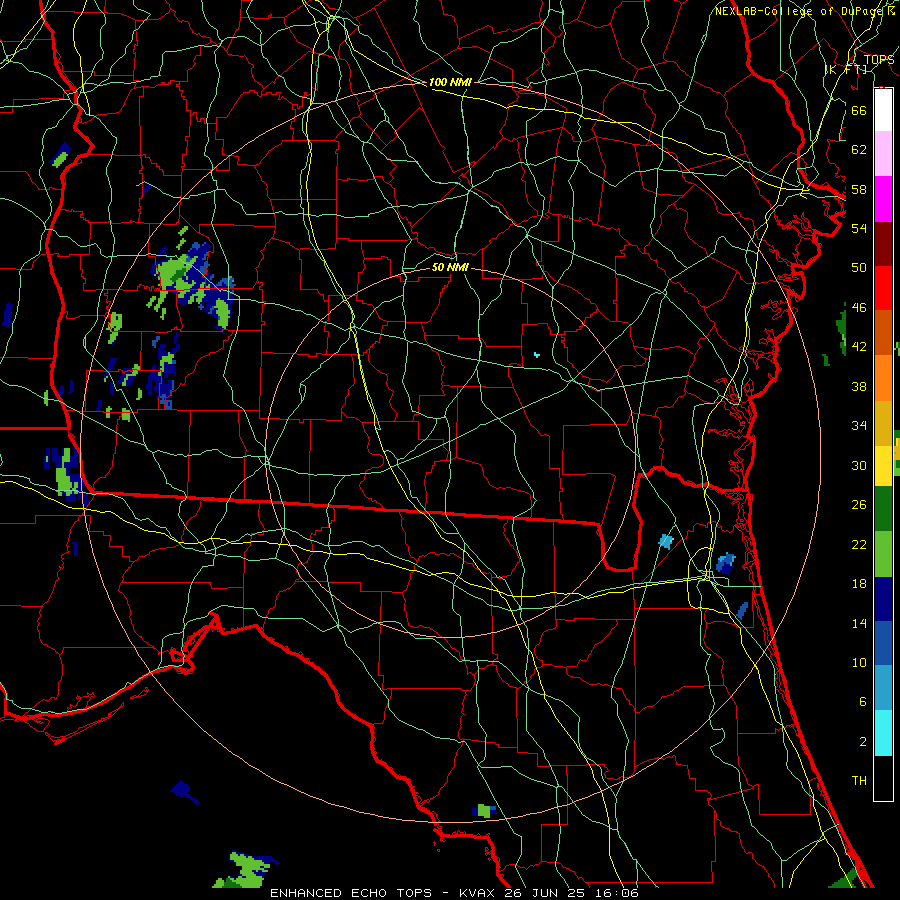Click the maroon legend swatch
The height and width of the screenshot is (900, 900).
tap(883, 243)
